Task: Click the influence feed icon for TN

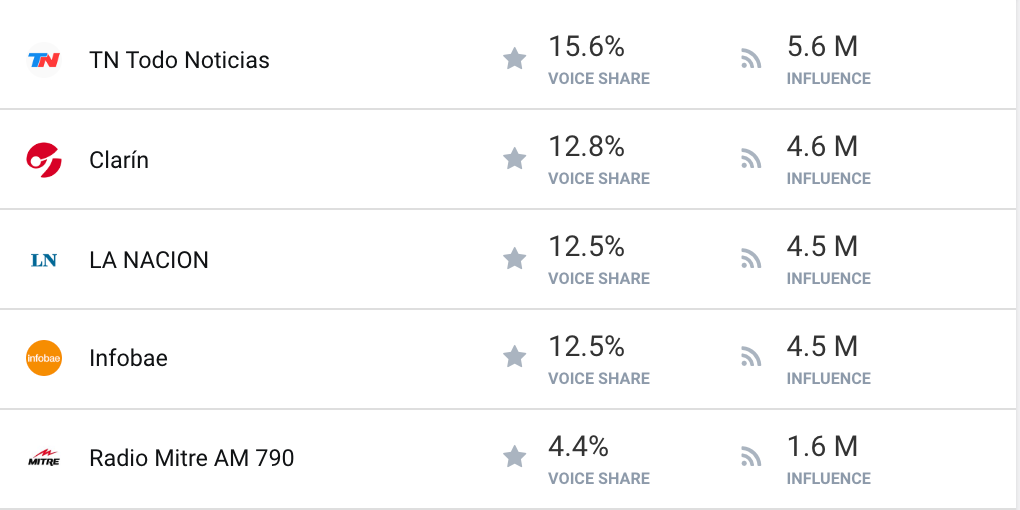Action: (x=751, y=59)
